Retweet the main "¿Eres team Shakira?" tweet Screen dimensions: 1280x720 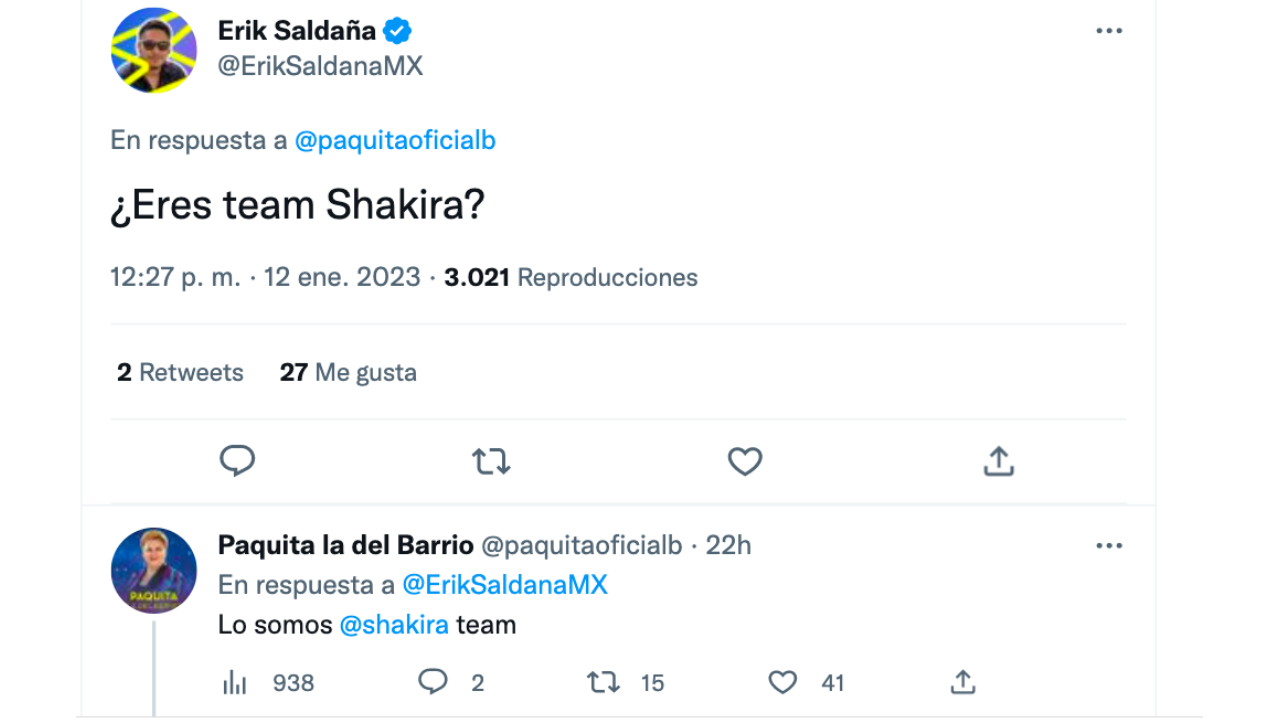click(x=491, y=461)
